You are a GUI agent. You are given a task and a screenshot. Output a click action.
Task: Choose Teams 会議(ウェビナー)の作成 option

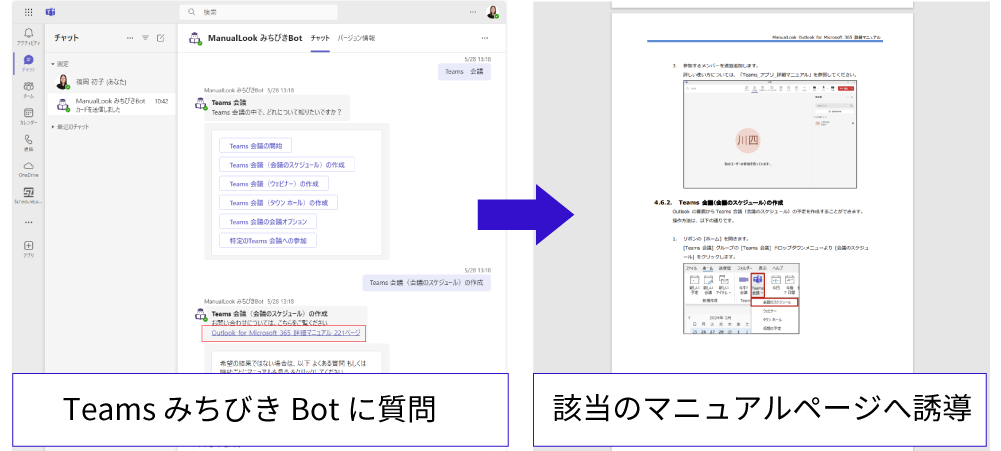pos(274,184)
